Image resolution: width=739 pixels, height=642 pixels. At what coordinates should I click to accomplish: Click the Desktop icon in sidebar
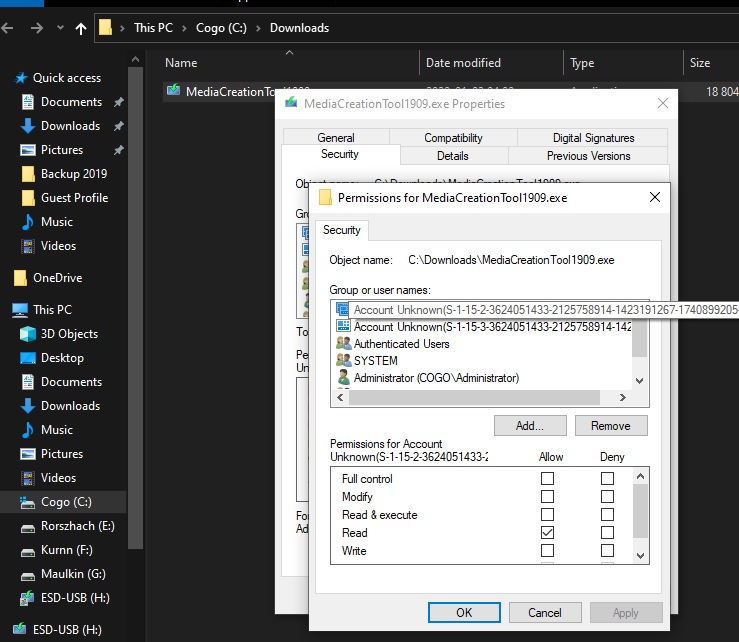(x=28, y=358)
